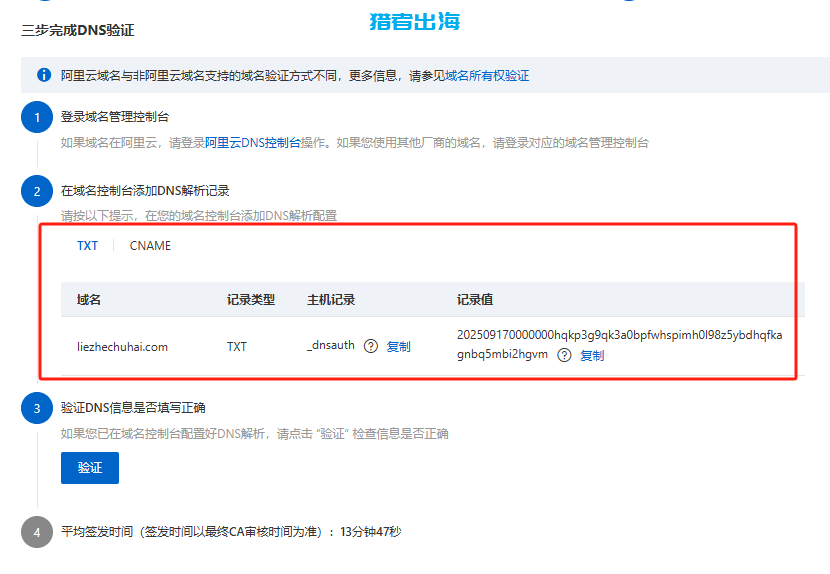This screenshot has width=830, height=574.
Task: Click the _dnsauth host record text
Action: pyautogui.click(x=331, y=345)
